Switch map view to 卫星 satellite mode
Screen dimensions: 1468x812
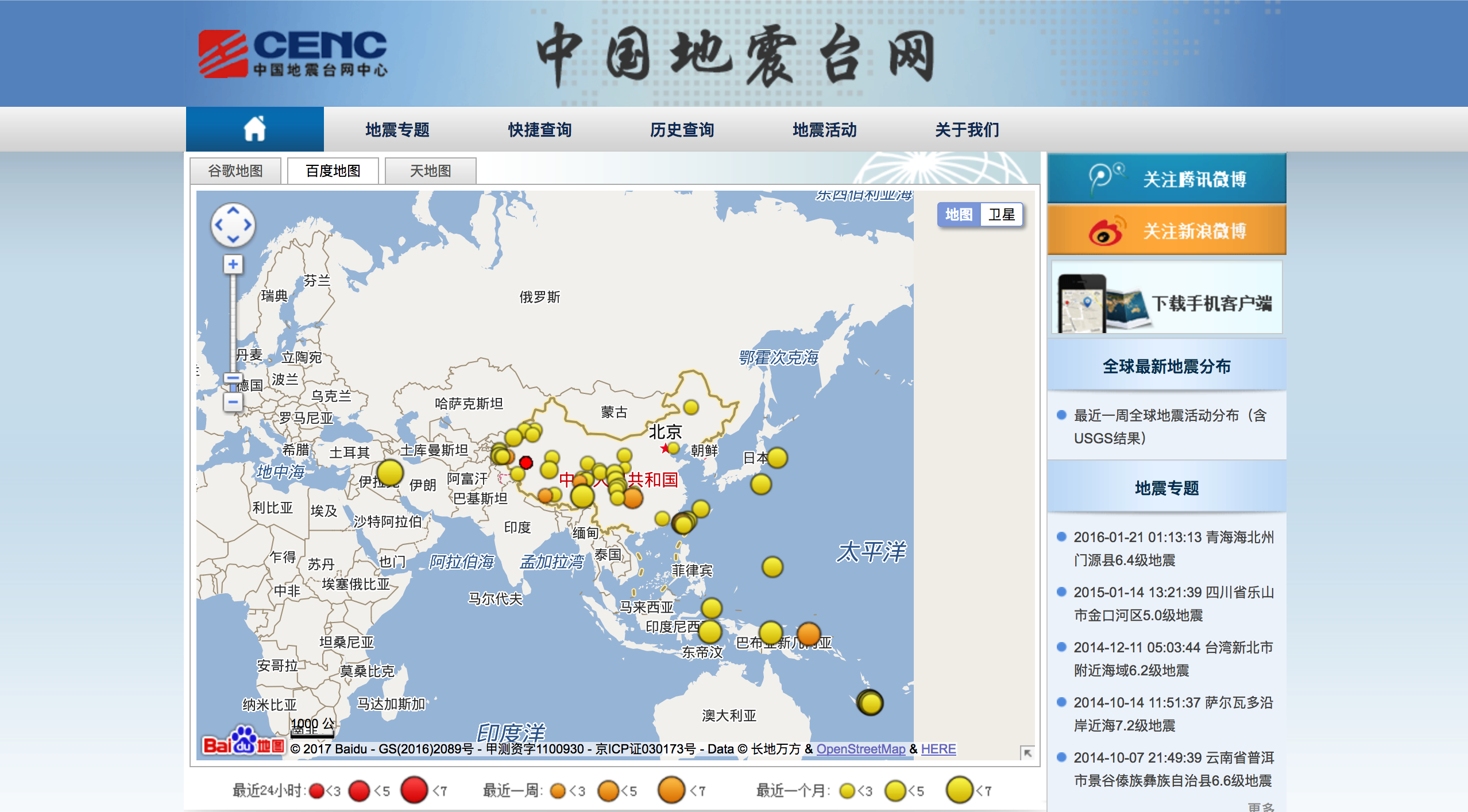(1002, 215)
